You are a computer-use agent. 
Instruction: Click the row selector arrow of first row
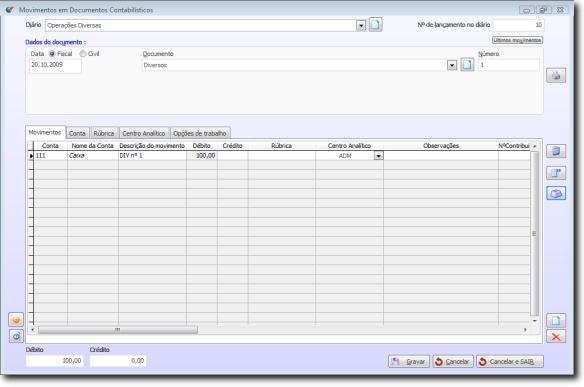(x=31, y=156)
